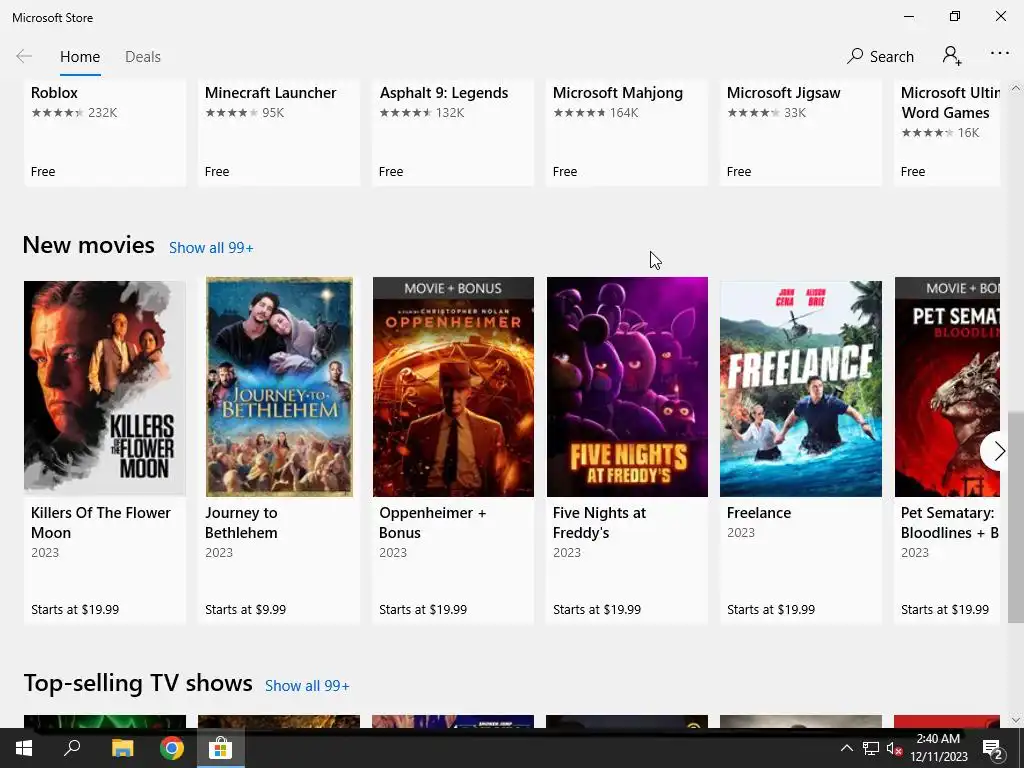1024x768 pixels.
Task: Click the Top-selling TV shows heading
Action: coord(138,683)
